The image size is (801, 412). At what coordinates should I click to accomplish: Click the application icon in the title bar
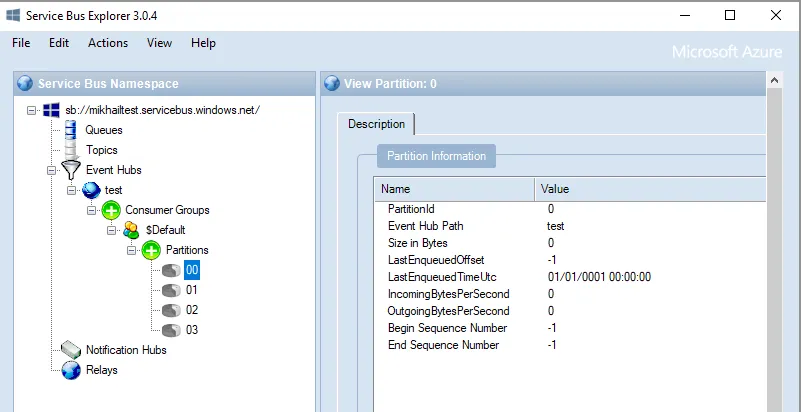(13, 15)
